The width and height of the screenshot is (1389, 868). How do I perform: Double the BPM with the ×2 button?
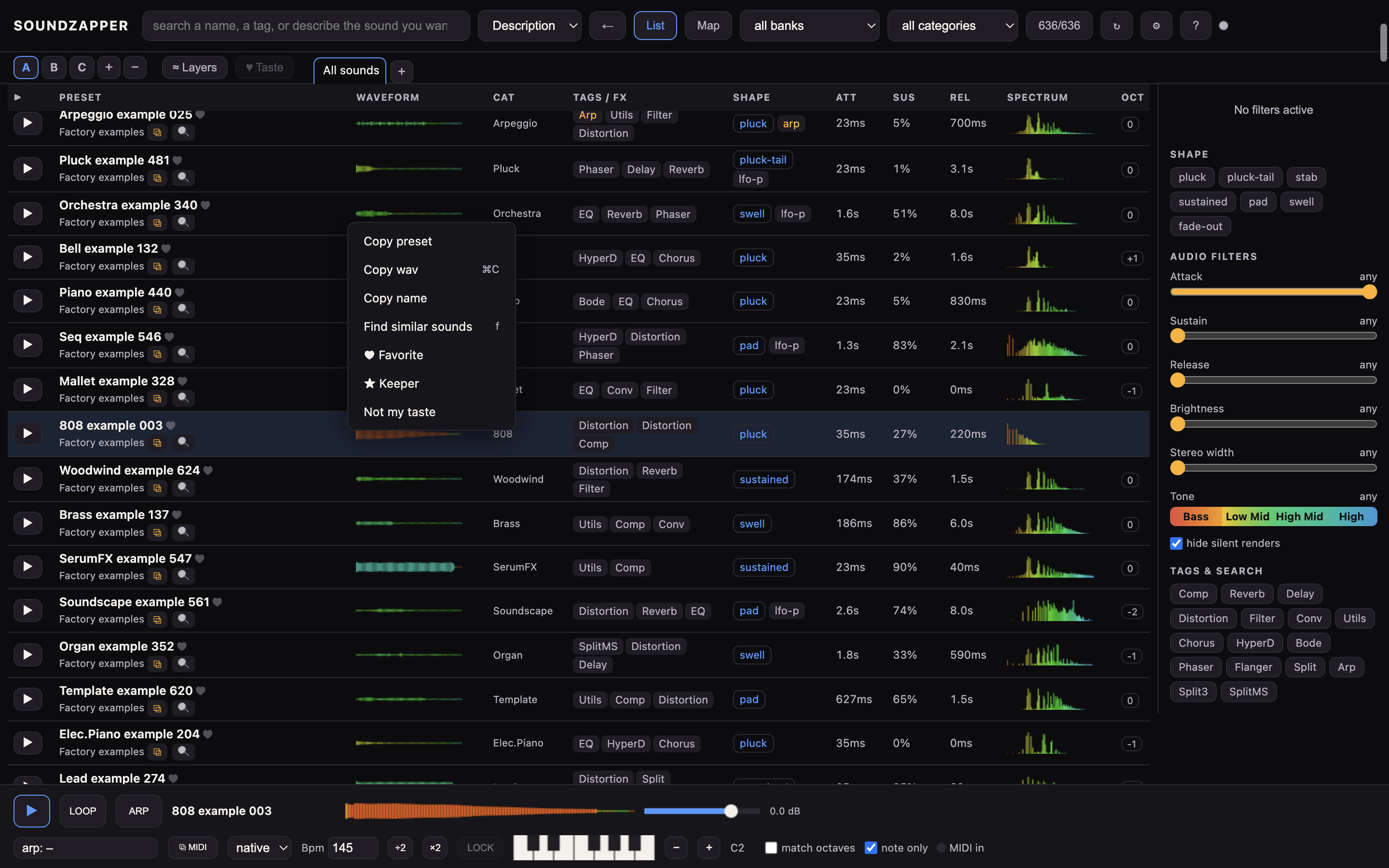435,848
